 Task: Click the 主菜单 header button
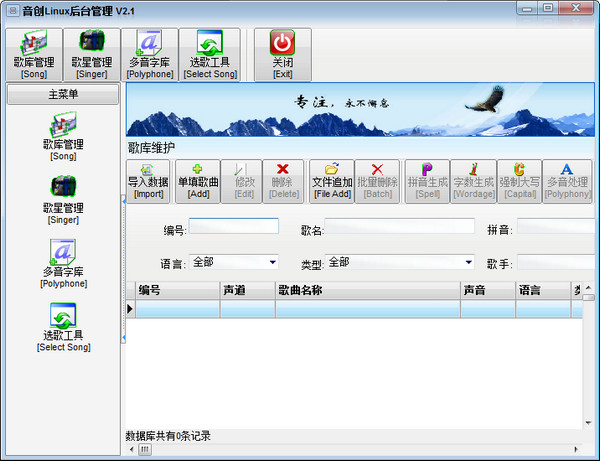[x=63, y=94]
